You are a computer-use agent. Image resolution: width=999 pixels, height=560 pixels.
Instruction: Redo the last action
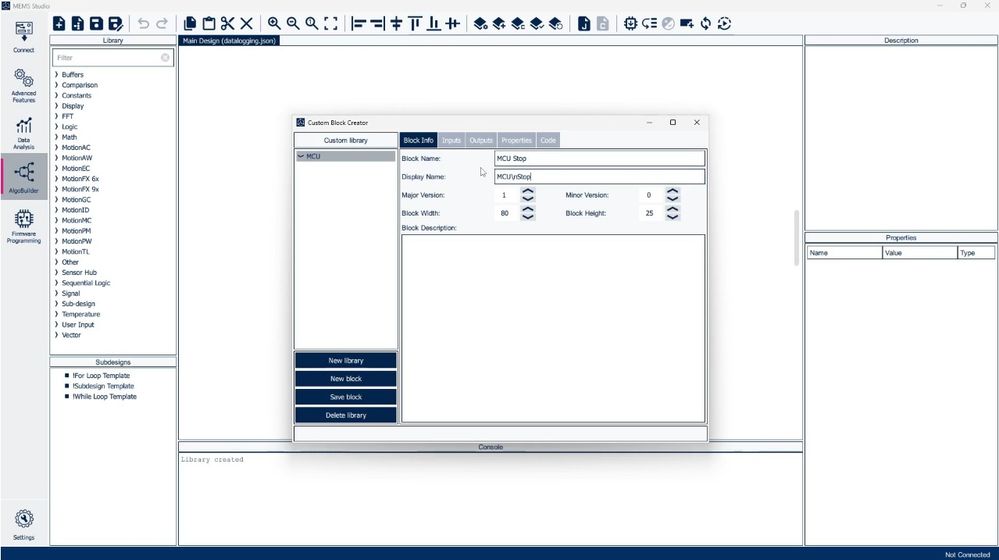click(162, 24)
